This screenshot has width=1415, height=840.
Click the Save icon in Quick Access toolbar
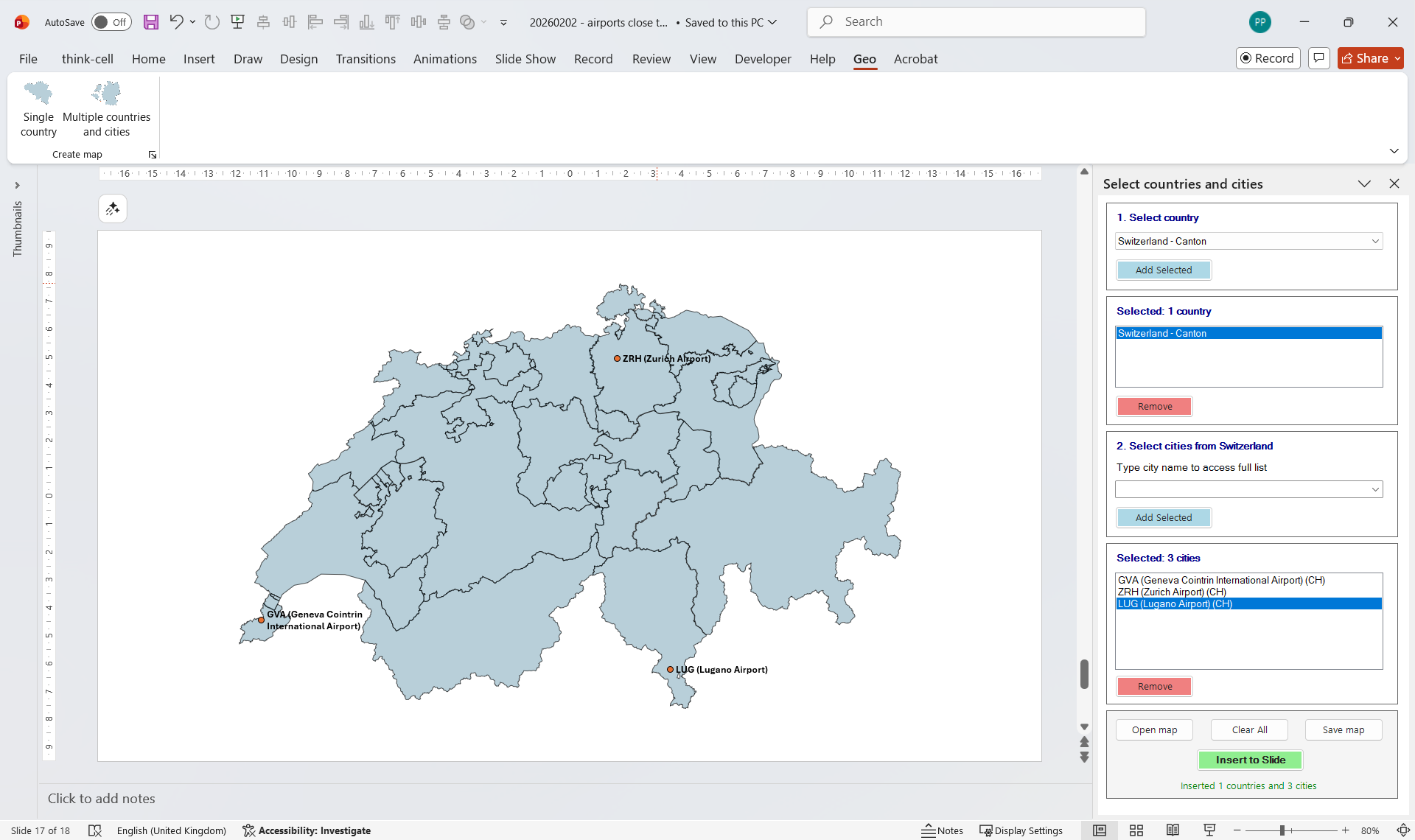[x=151, y=22]
